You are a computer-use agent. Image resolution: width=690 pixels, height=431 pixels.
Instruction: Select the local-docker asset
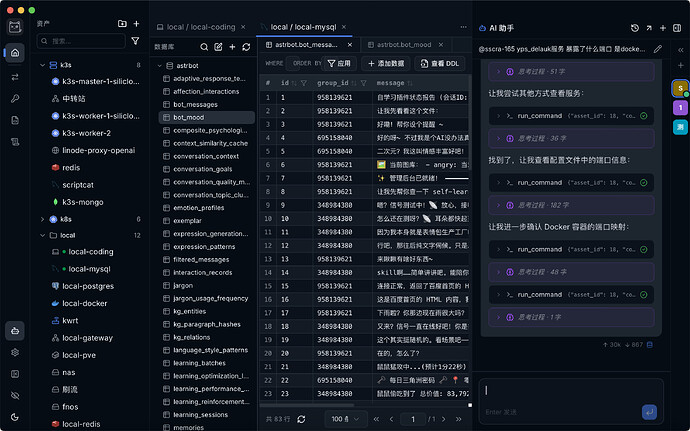[80, 303]
